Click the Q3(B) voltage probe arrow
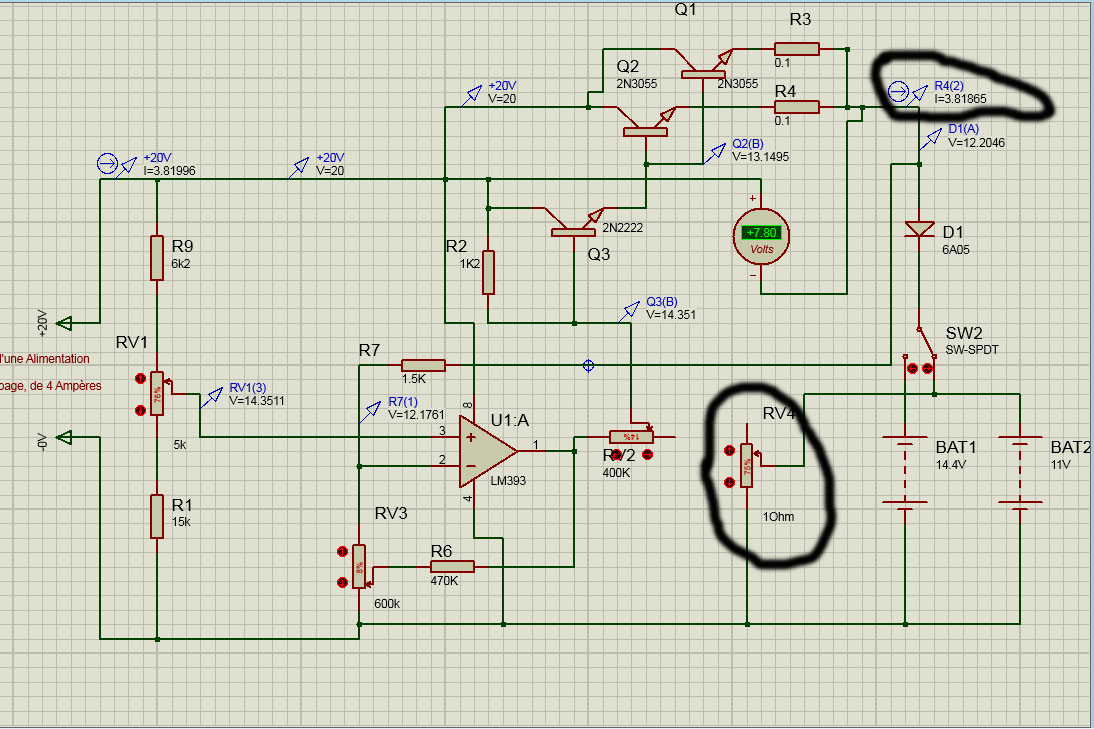 629,311
